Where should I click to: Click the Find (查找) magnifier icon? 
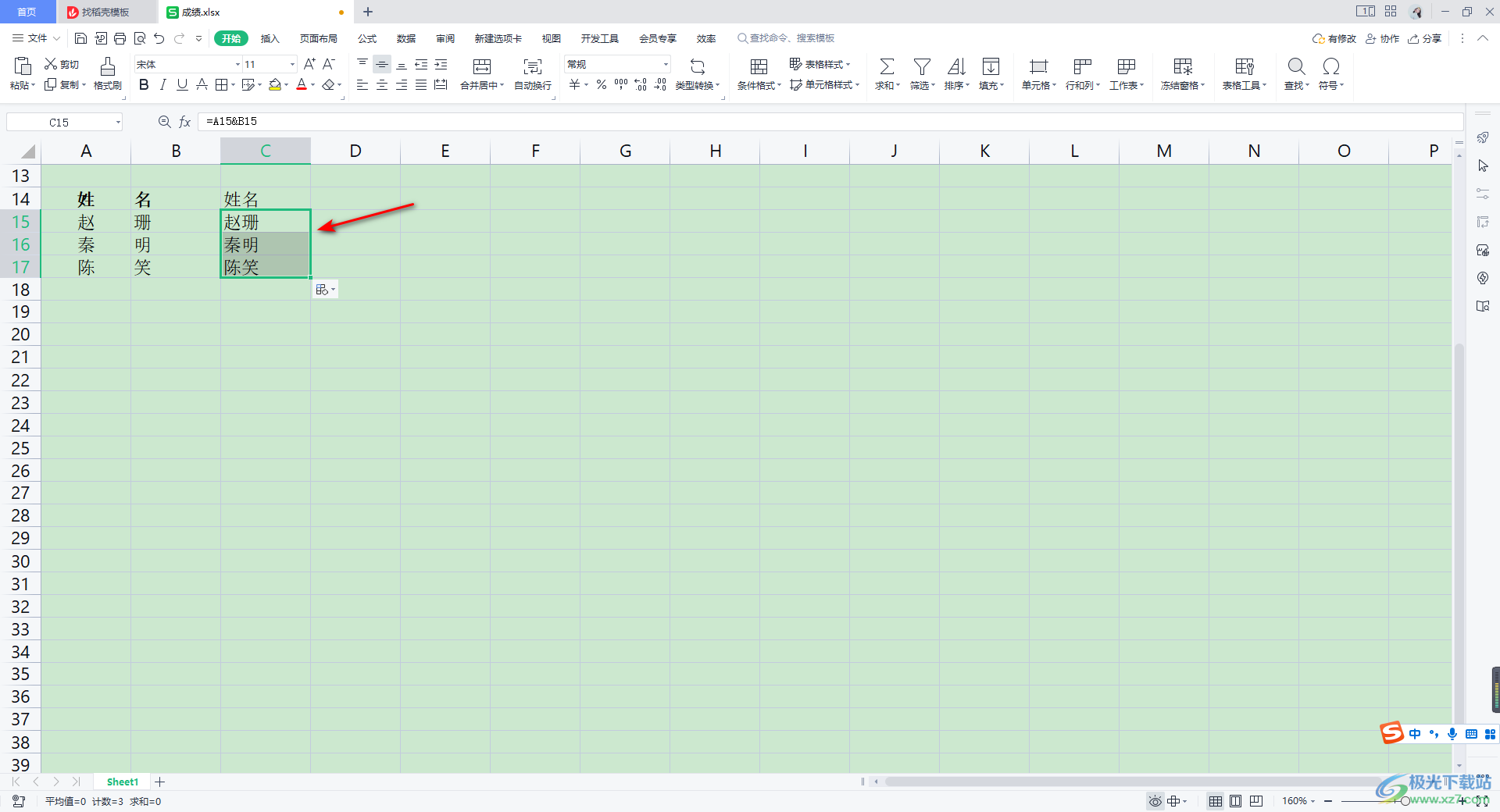[1296, 66]
